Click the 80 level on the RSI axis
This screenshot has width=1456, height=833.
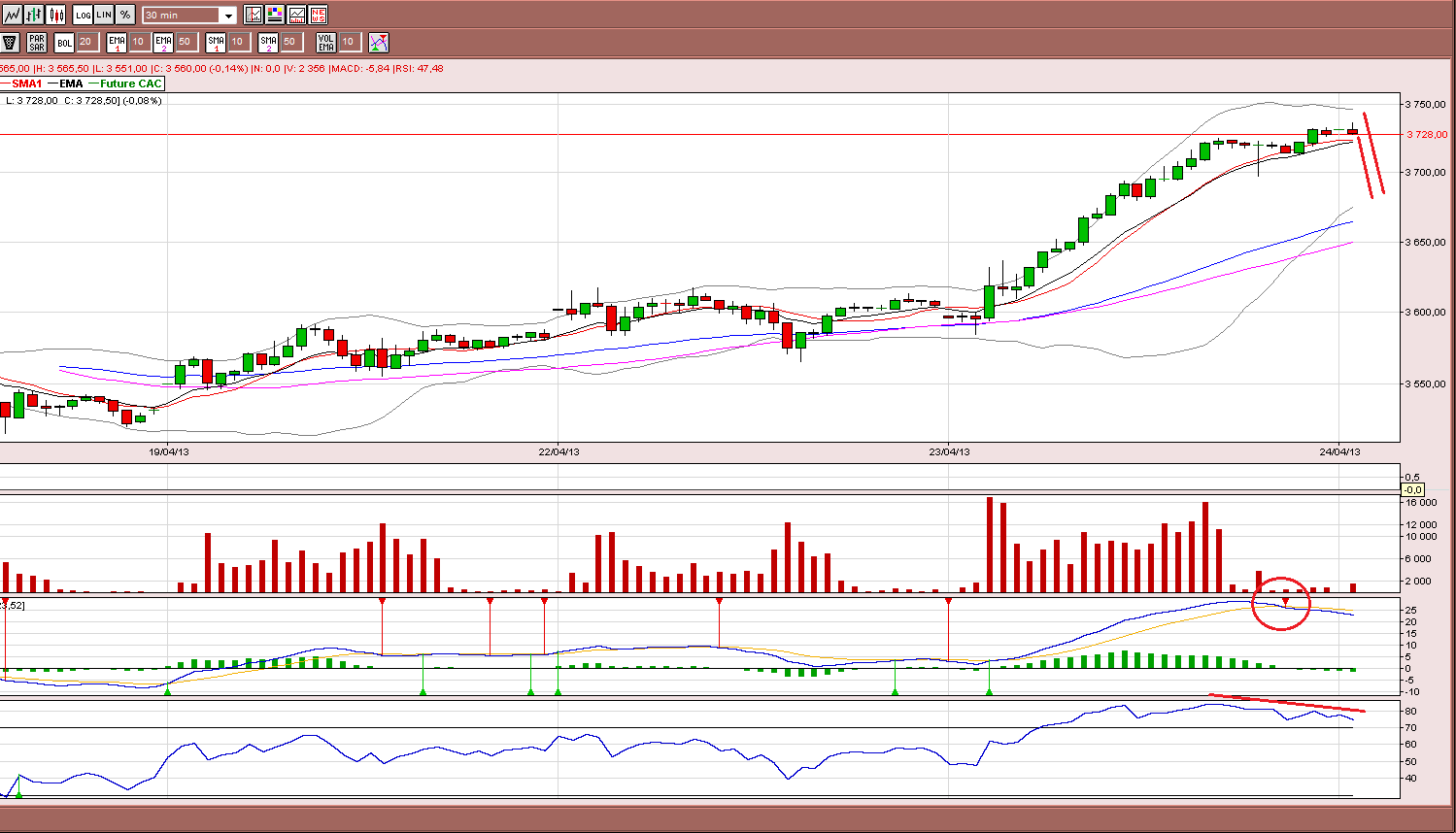1409,711
